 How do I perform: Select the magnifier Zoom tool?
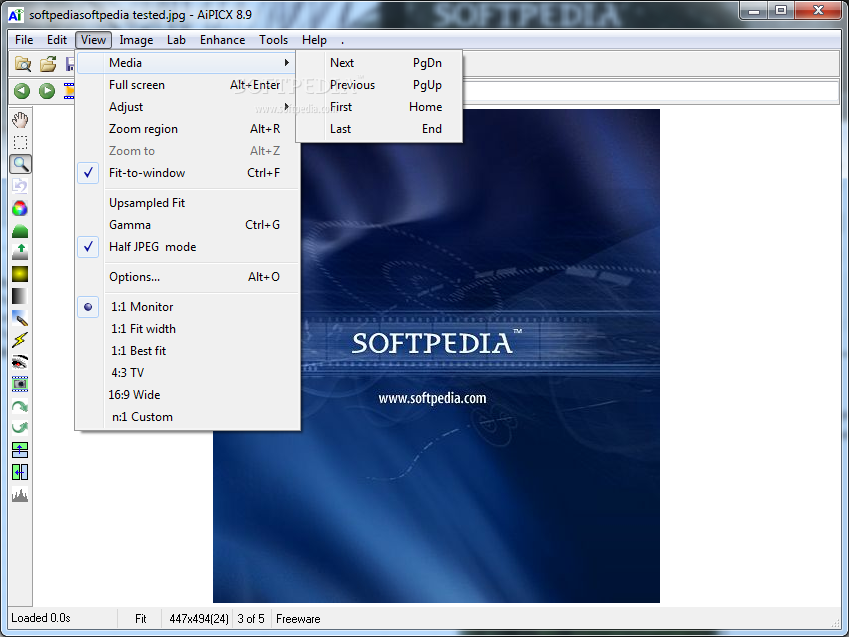(x=21, y=164)
